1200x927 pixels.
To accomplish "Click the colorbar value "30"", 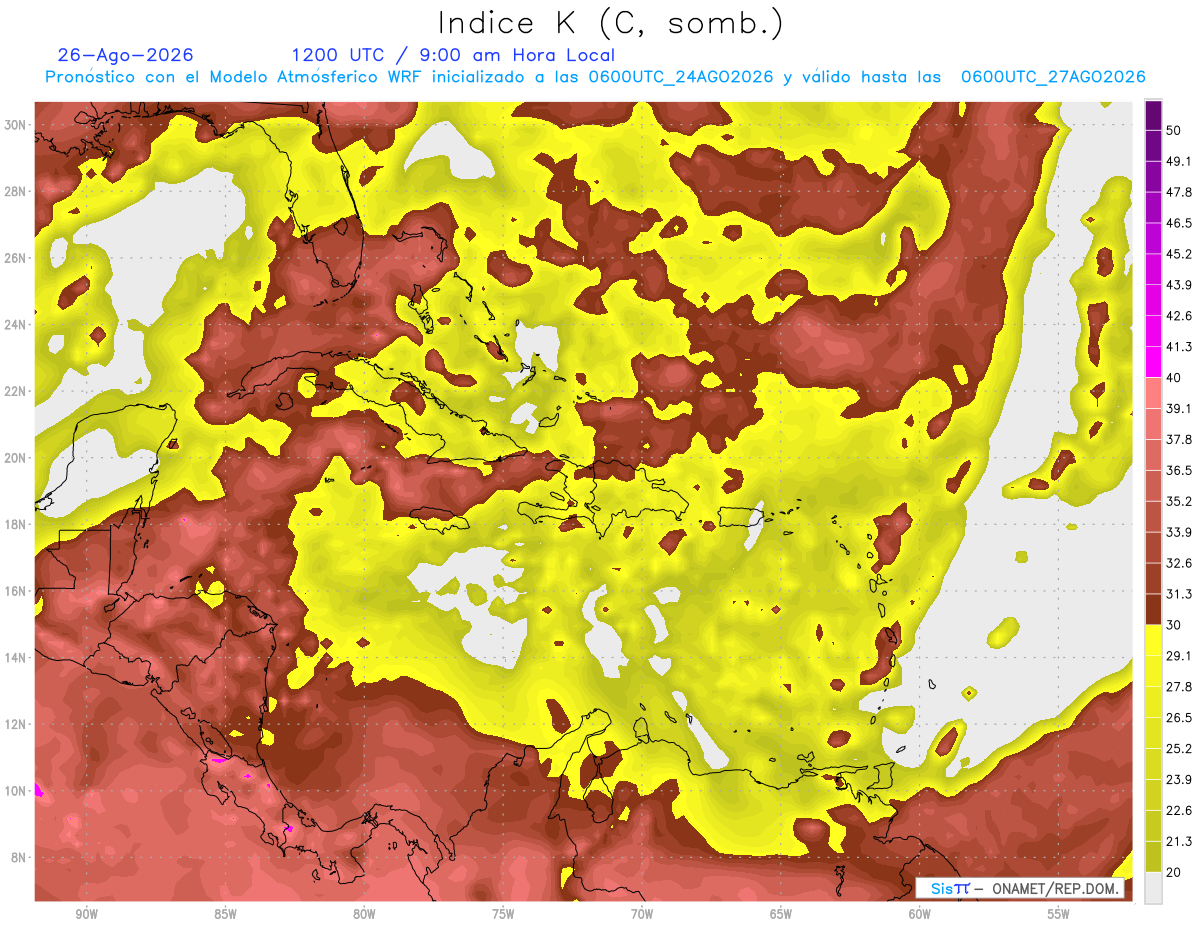I will (x=1174, y=625).
